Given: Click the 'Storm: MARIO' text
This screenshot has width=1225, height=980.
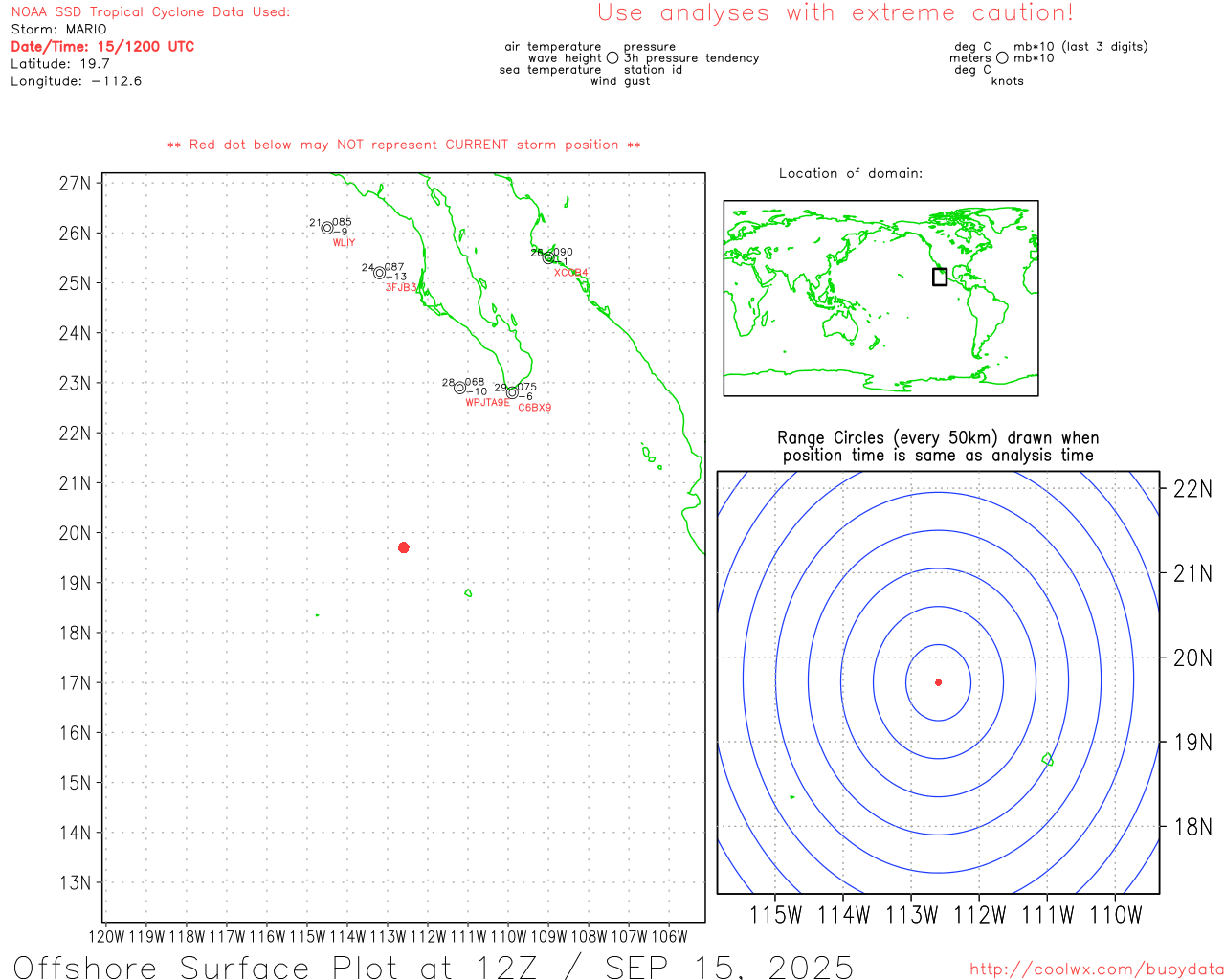Looking at the screenshot, I should pyautogui.click(x=59, y=30).
